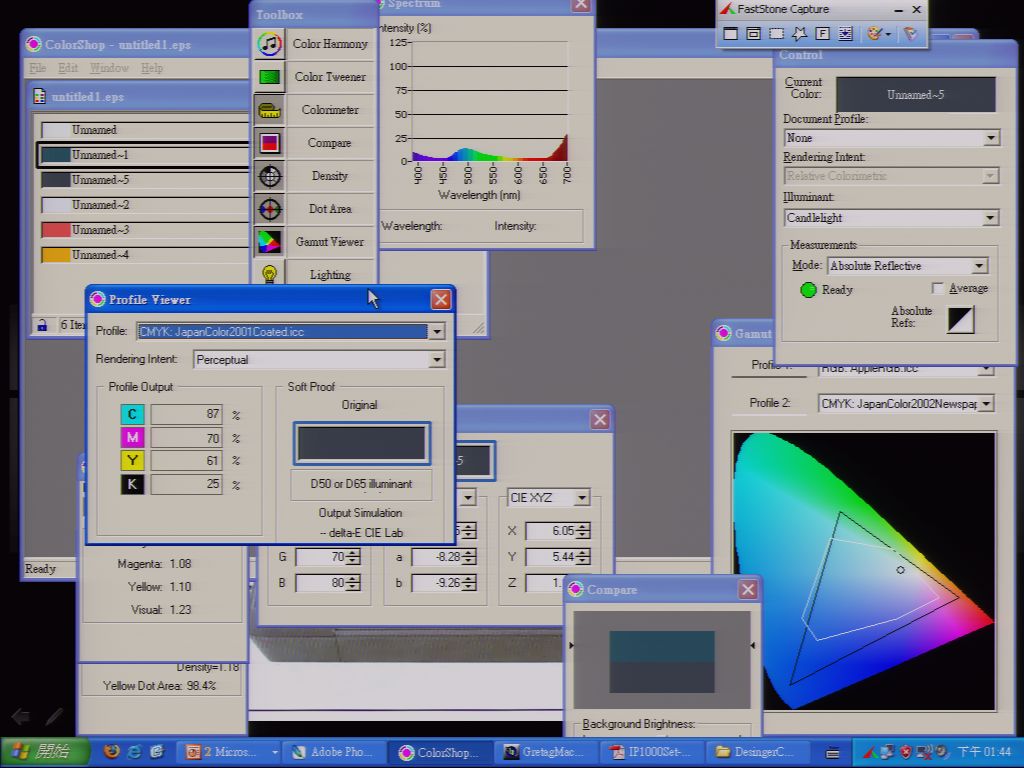Select the Color Tweener tool icon
Screen dimensions: 1024x768
(269, 77)
